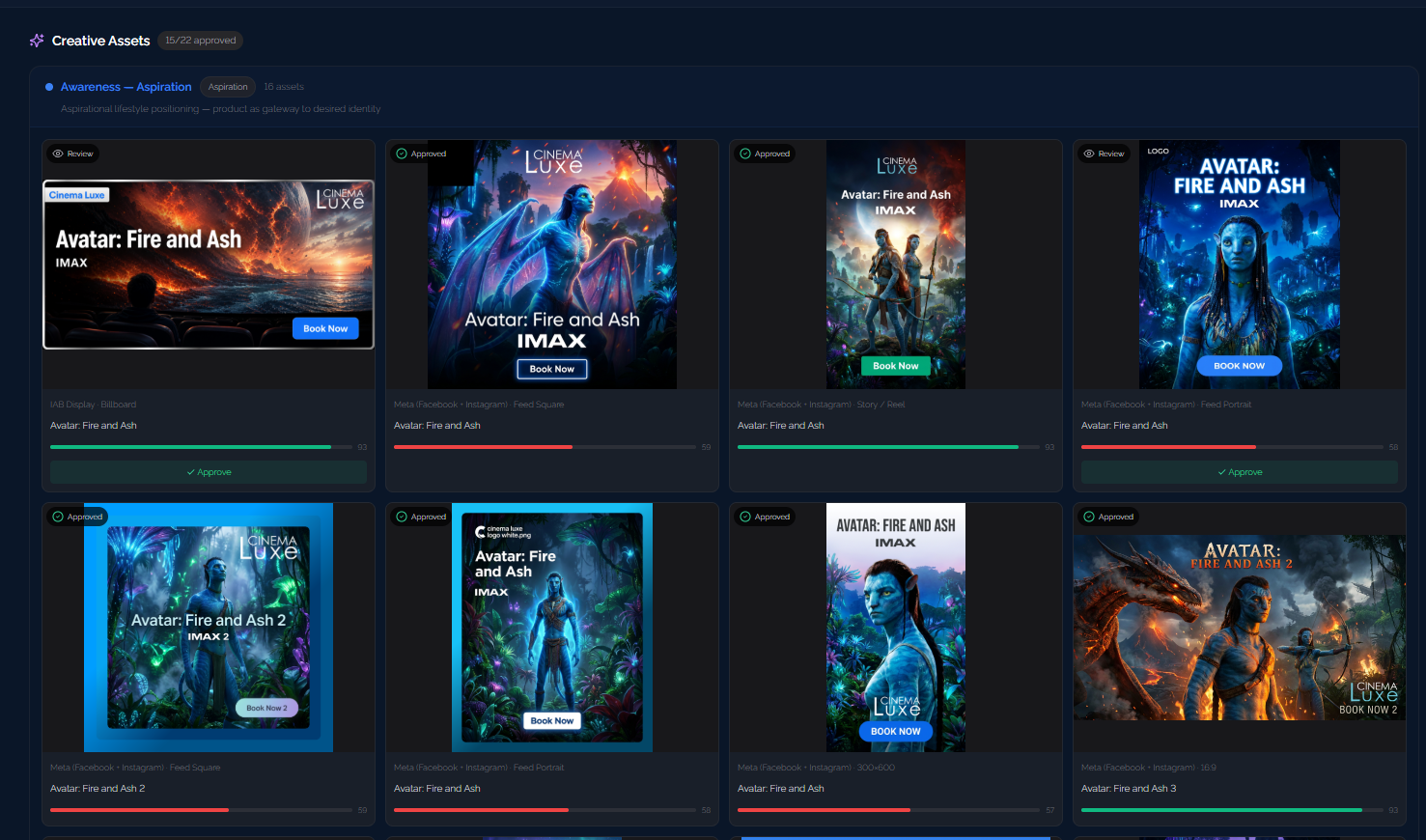The width and height of the screenshot is (1426, 840).
Task: Click Approved badge on Feed Square Avatar card
Action: pos(421,154)
